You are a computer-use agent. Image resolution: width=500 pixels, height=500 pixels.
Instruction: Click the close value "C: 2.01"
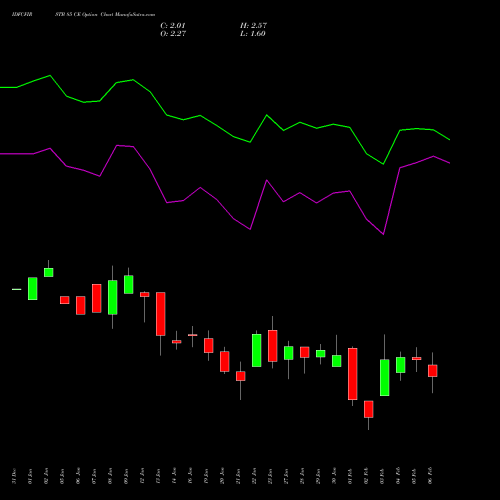point(173,25)
